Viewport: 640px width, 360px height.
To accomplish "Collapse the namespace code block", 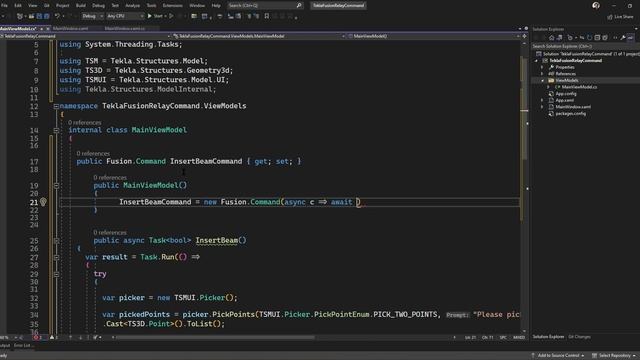I will click(x=56, y=106).
